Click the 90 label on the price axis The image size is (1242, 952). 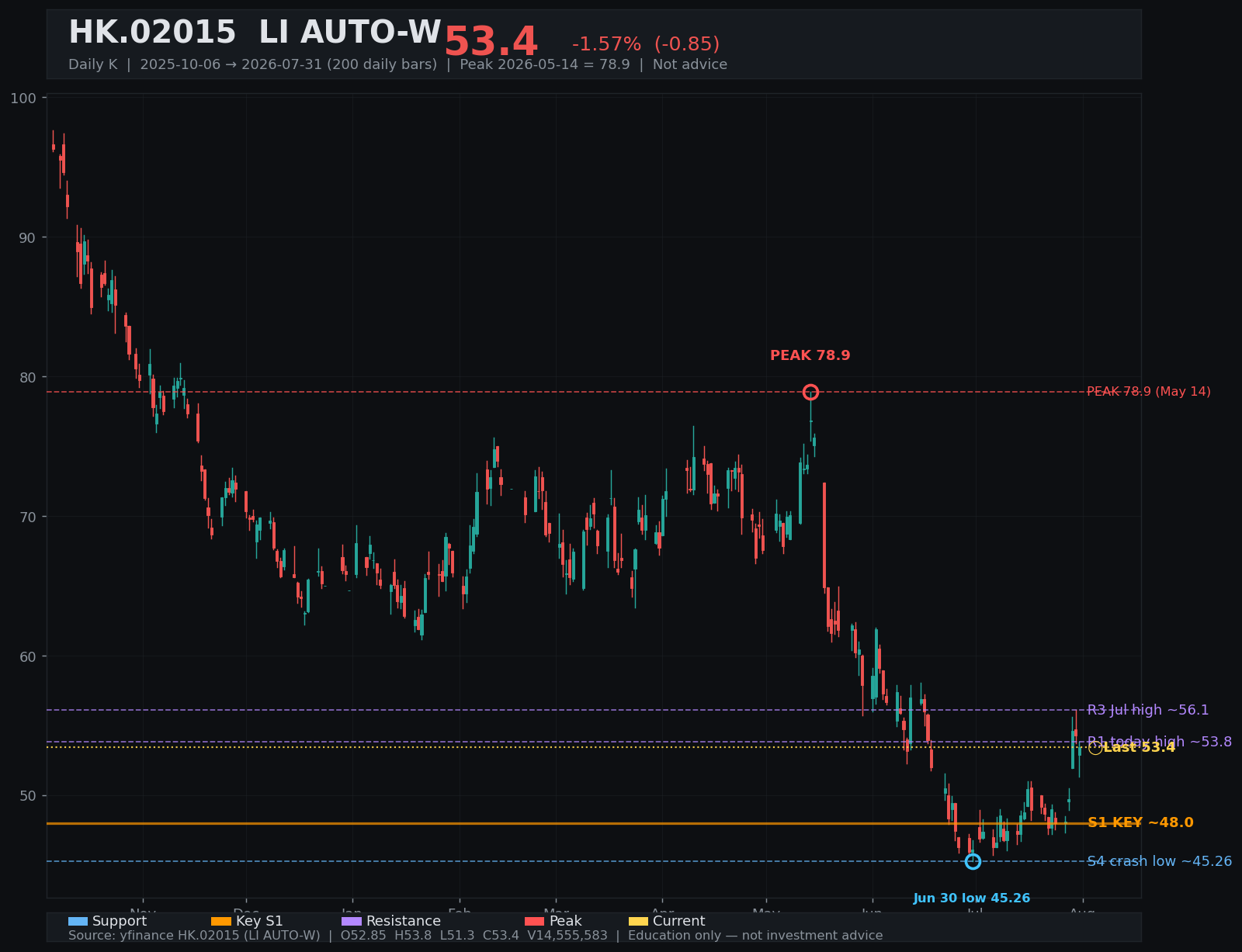click(27, 237)
